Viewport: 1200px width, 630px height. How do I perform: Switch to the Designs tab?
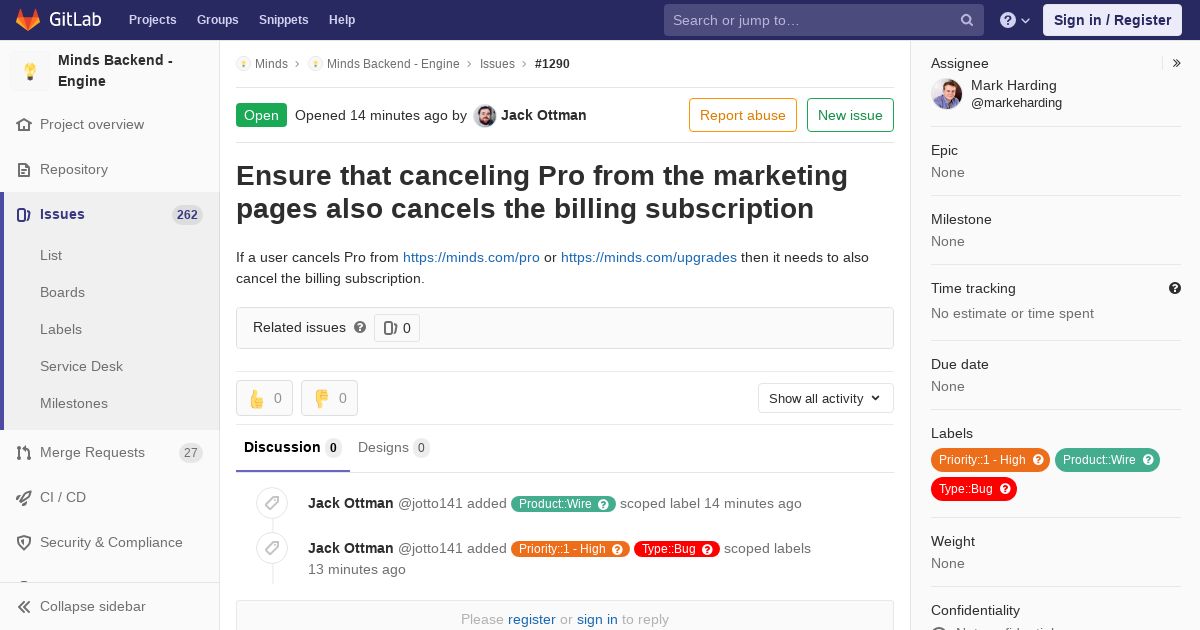point(394,448)
